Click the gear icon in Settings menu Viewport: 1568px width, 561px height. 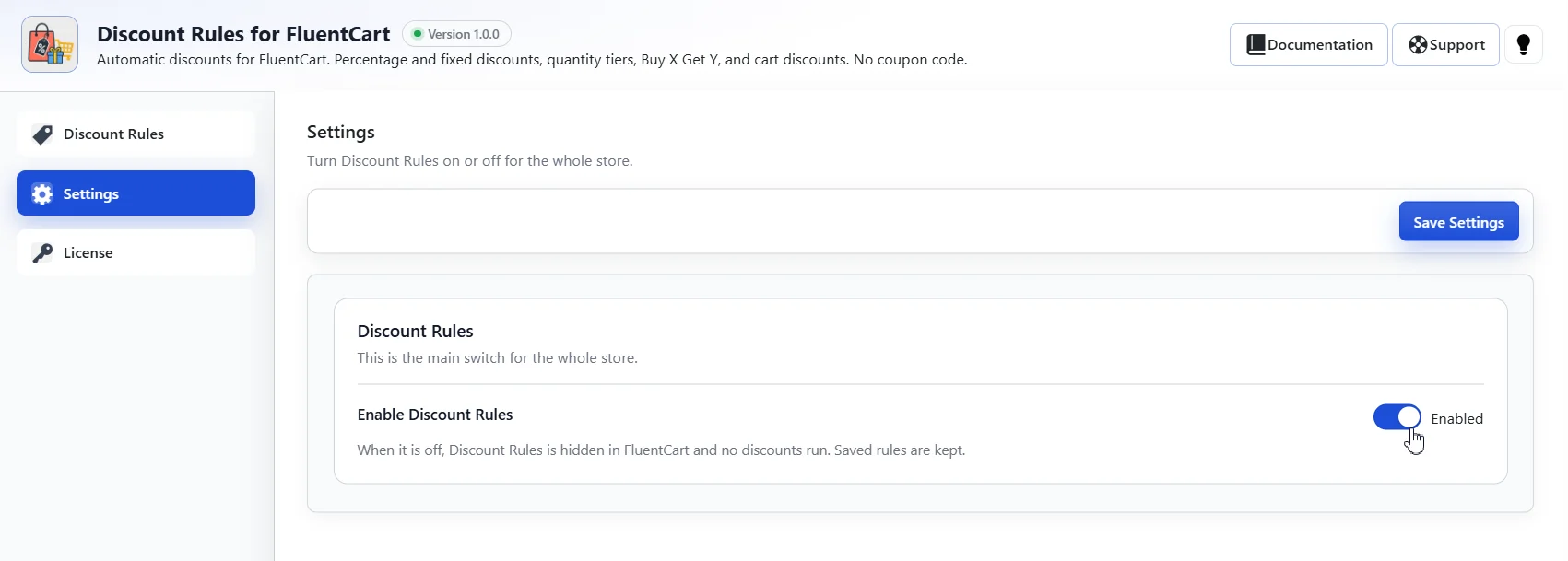click(x=42, y=193)
